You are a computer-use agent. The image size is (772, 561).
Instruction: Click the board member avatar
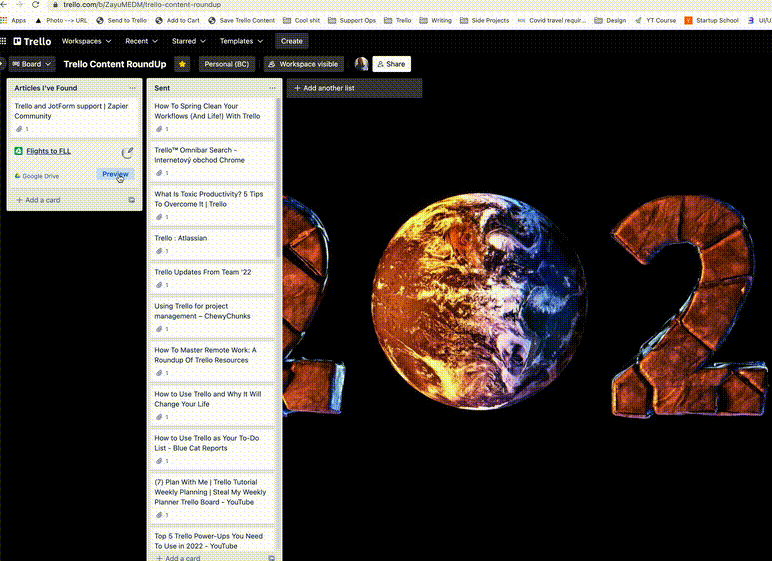[x=361, y=64]
